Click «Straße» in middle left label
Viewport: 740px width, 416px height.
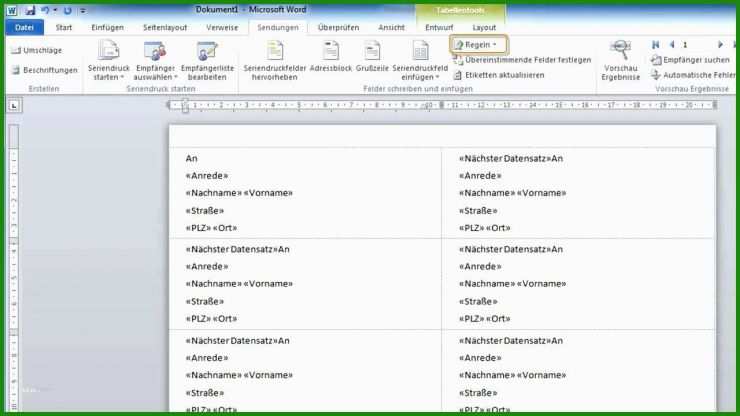tap(205, 301)
